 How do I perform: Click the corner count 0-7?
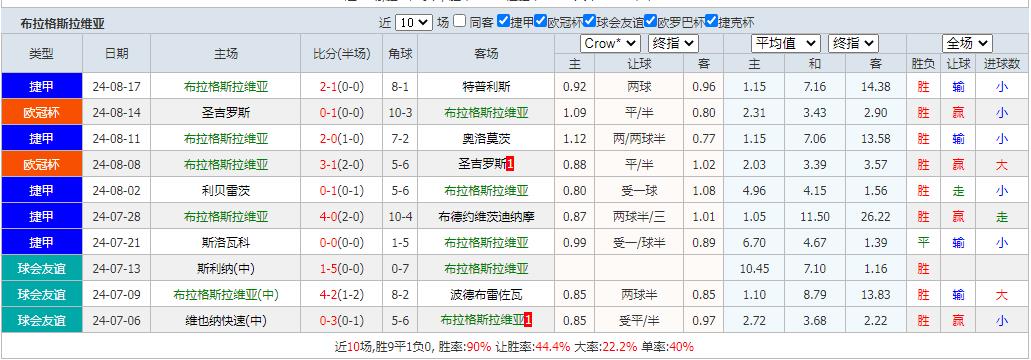(x=400, y=268)
